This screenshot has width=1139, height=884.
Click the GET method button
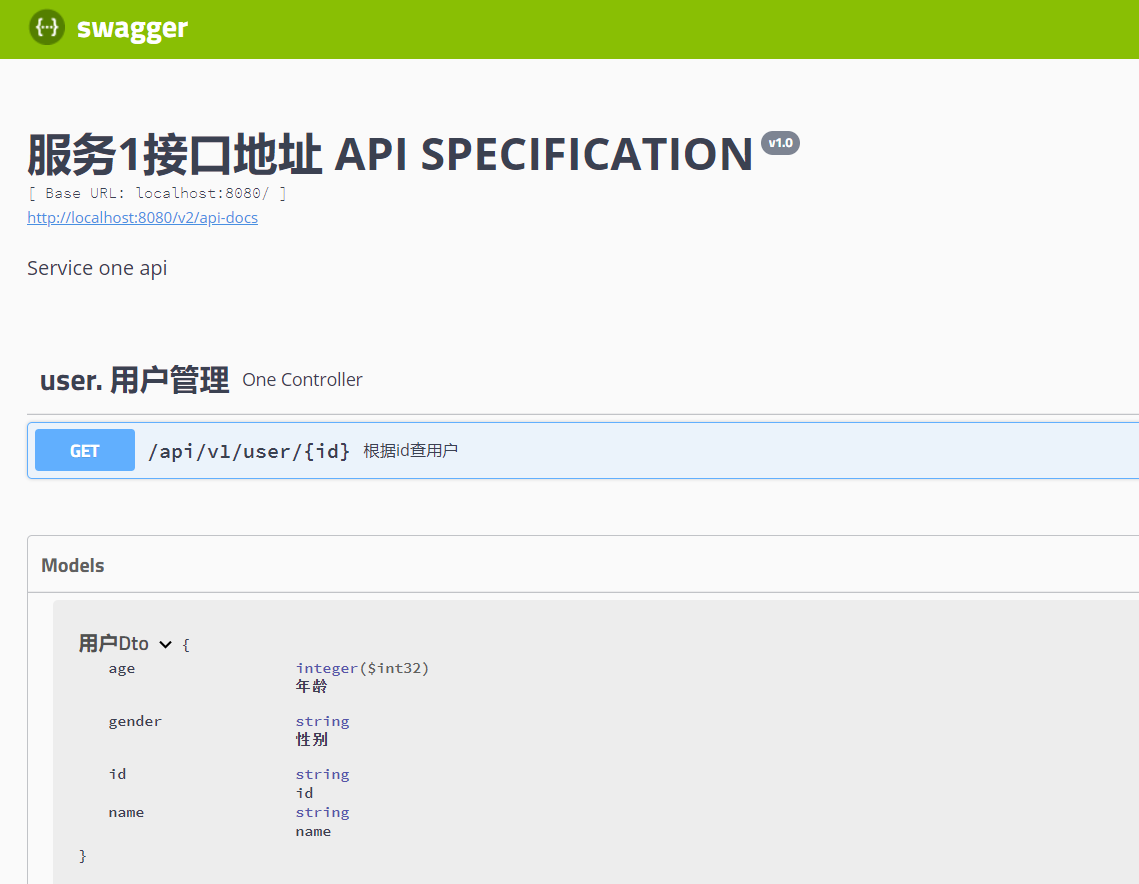(85, 450)
